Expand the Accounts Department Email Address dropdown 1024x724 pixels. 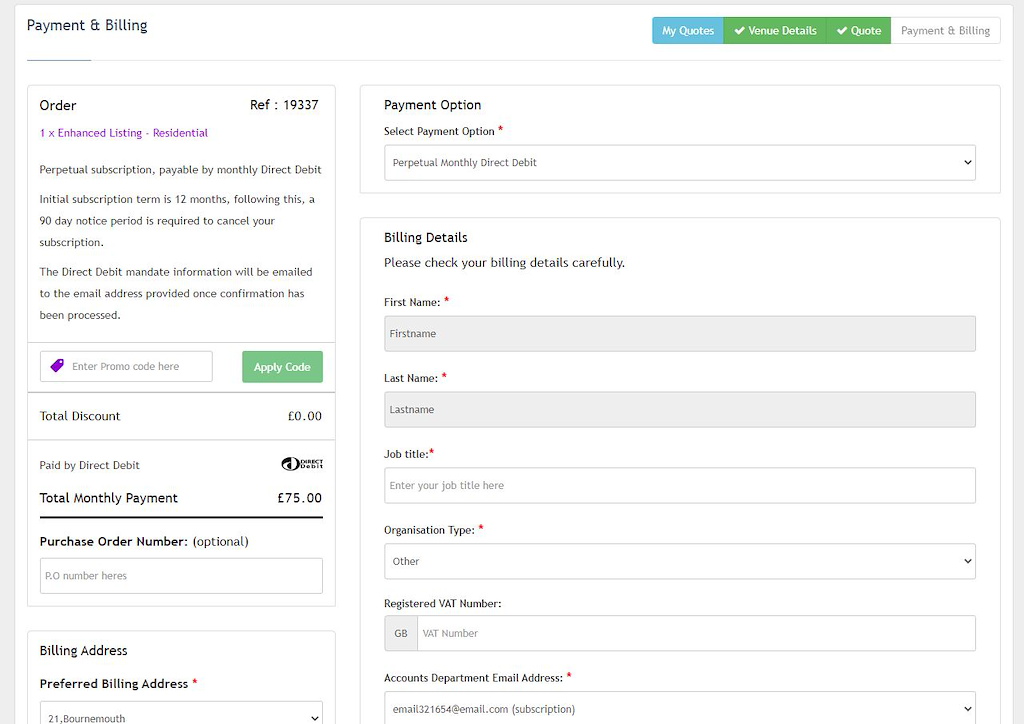click(x=680, y=708)
